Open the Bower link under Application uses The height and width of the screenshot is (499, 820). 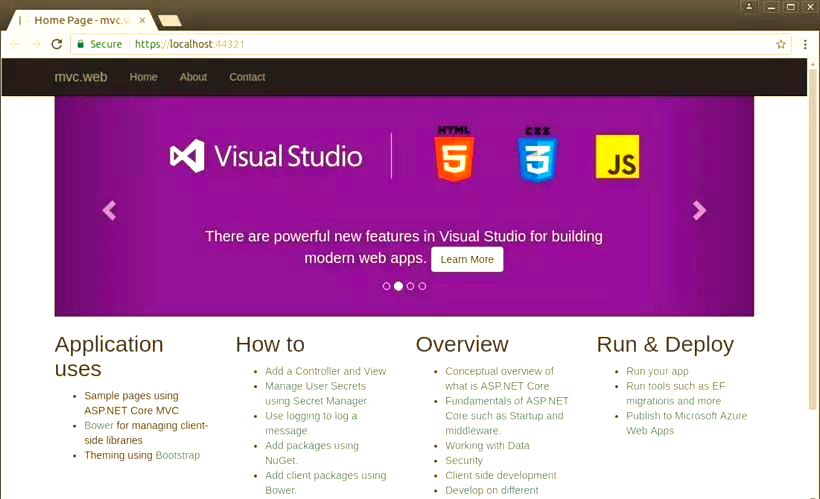[x=99, y=425]
